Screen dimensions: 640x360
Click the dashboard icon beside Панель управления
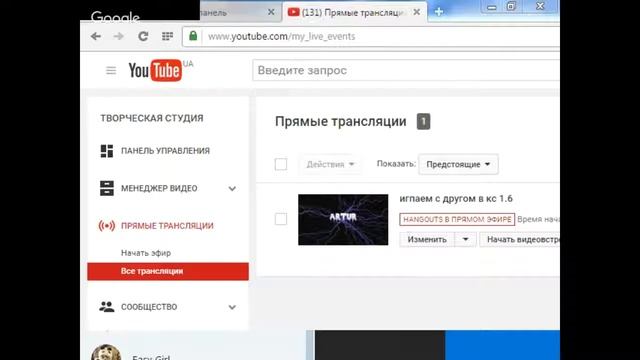(x=107, y=151)
